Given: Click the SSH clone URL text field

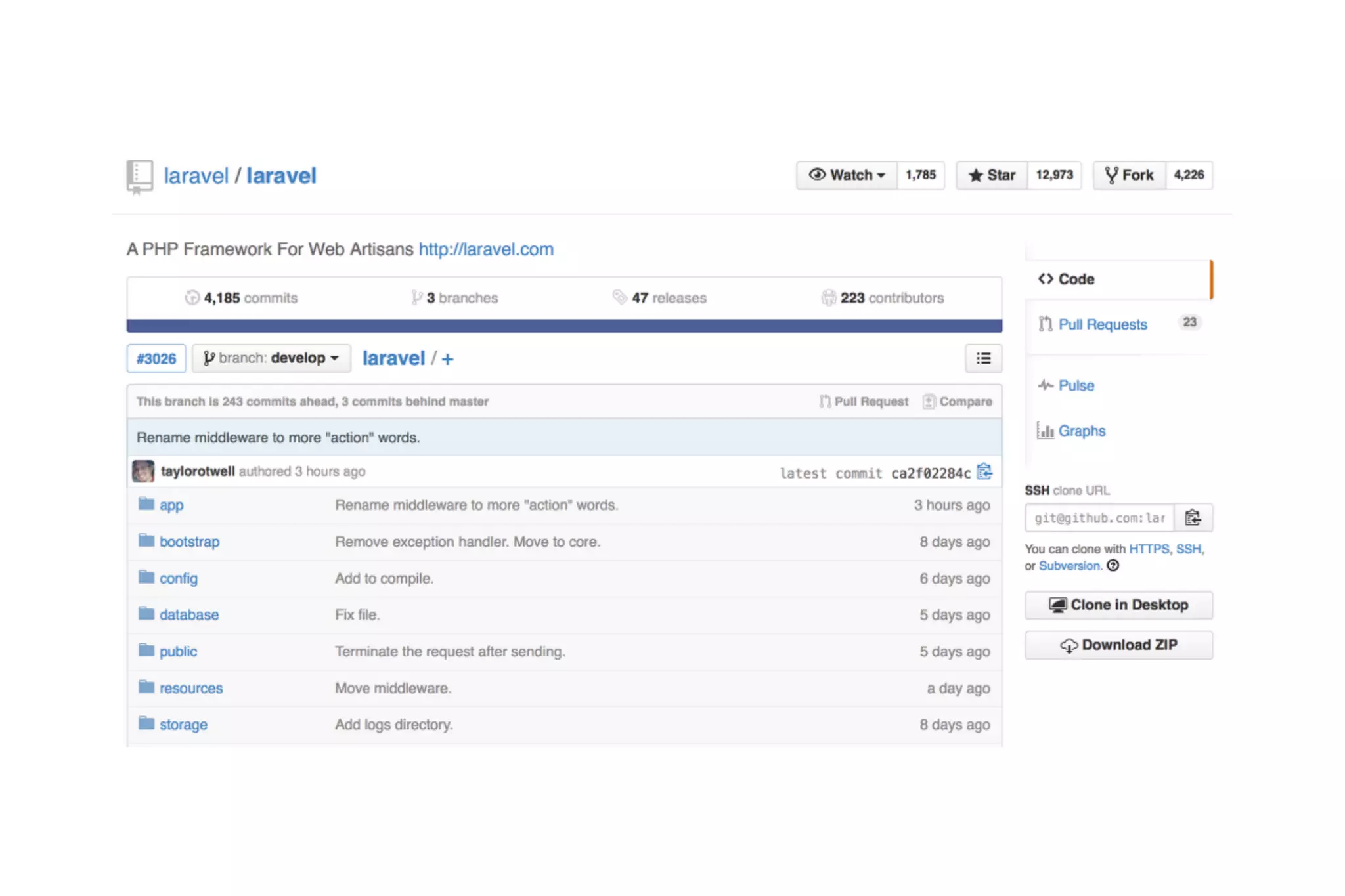Looking at the screenshot, I should click(x=1099, y=518).
